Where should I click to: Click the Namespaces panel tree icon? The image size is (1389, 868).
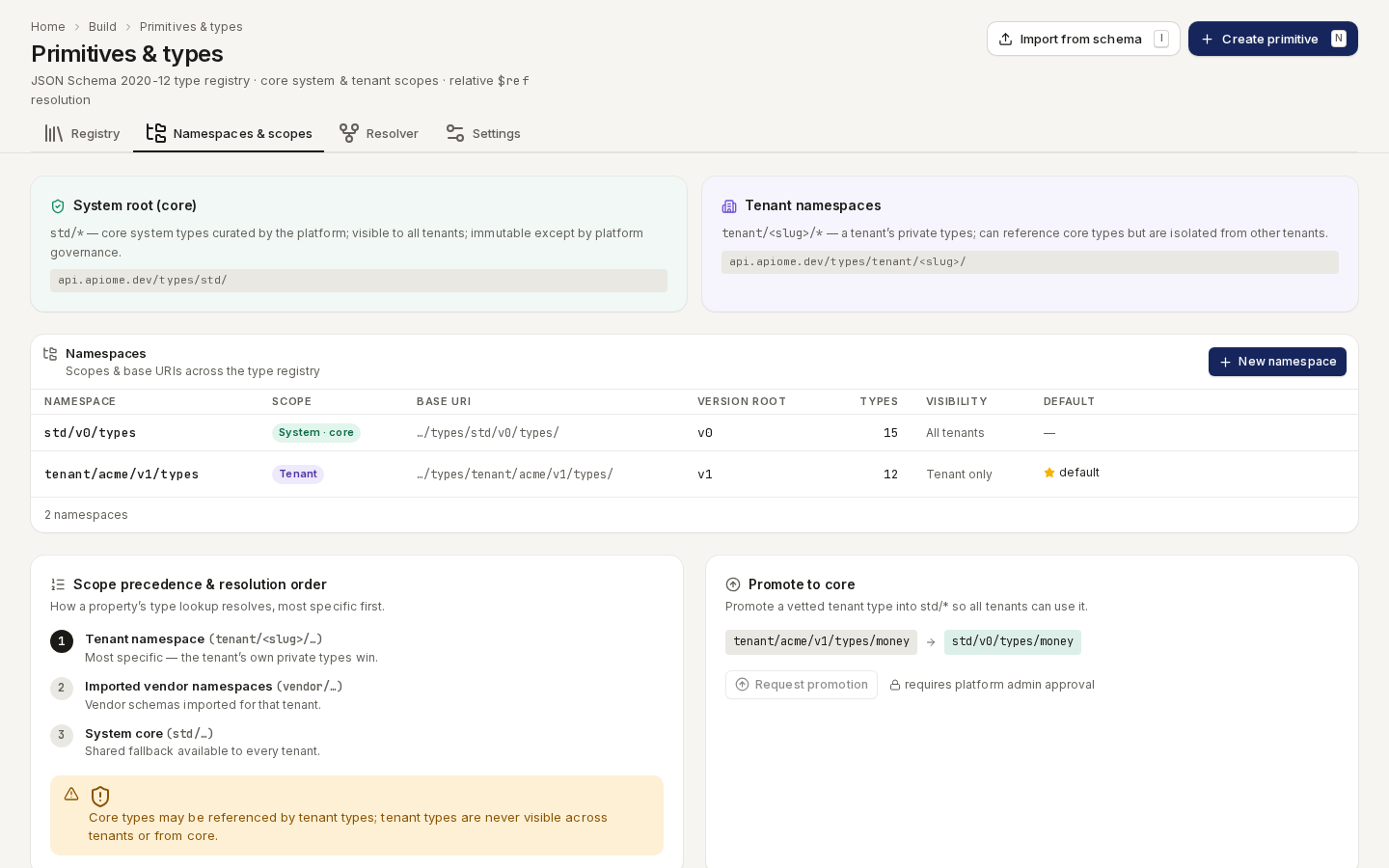(x=50, y=354)
